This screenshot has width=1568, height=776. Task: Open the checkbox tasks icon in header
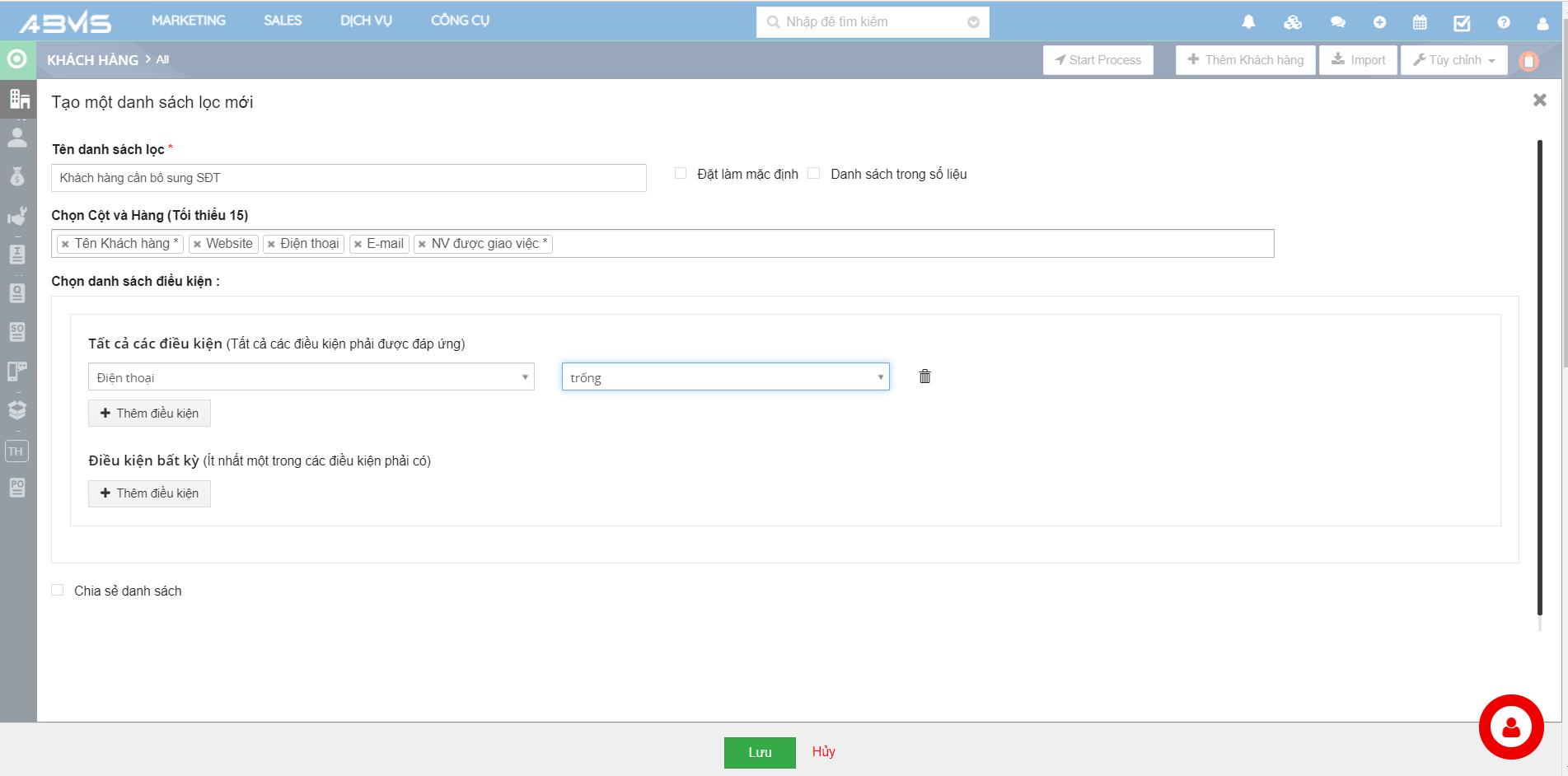pyautogui.click(x=1462, y=22)
